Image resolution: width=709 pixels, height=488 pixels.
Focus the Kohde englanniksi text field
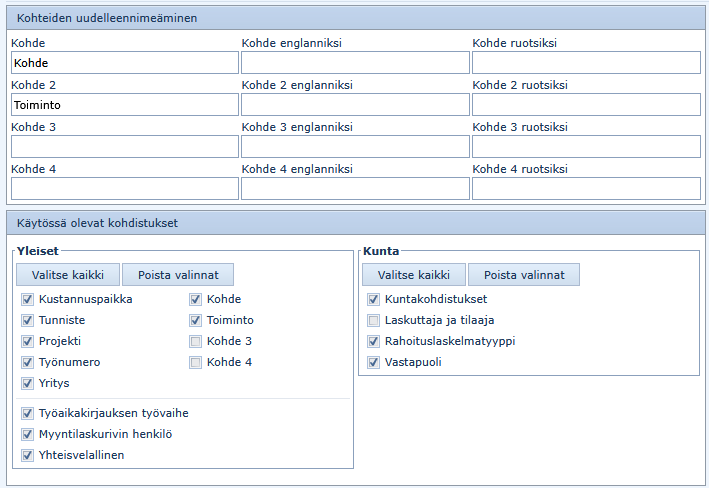pos(355,63)
